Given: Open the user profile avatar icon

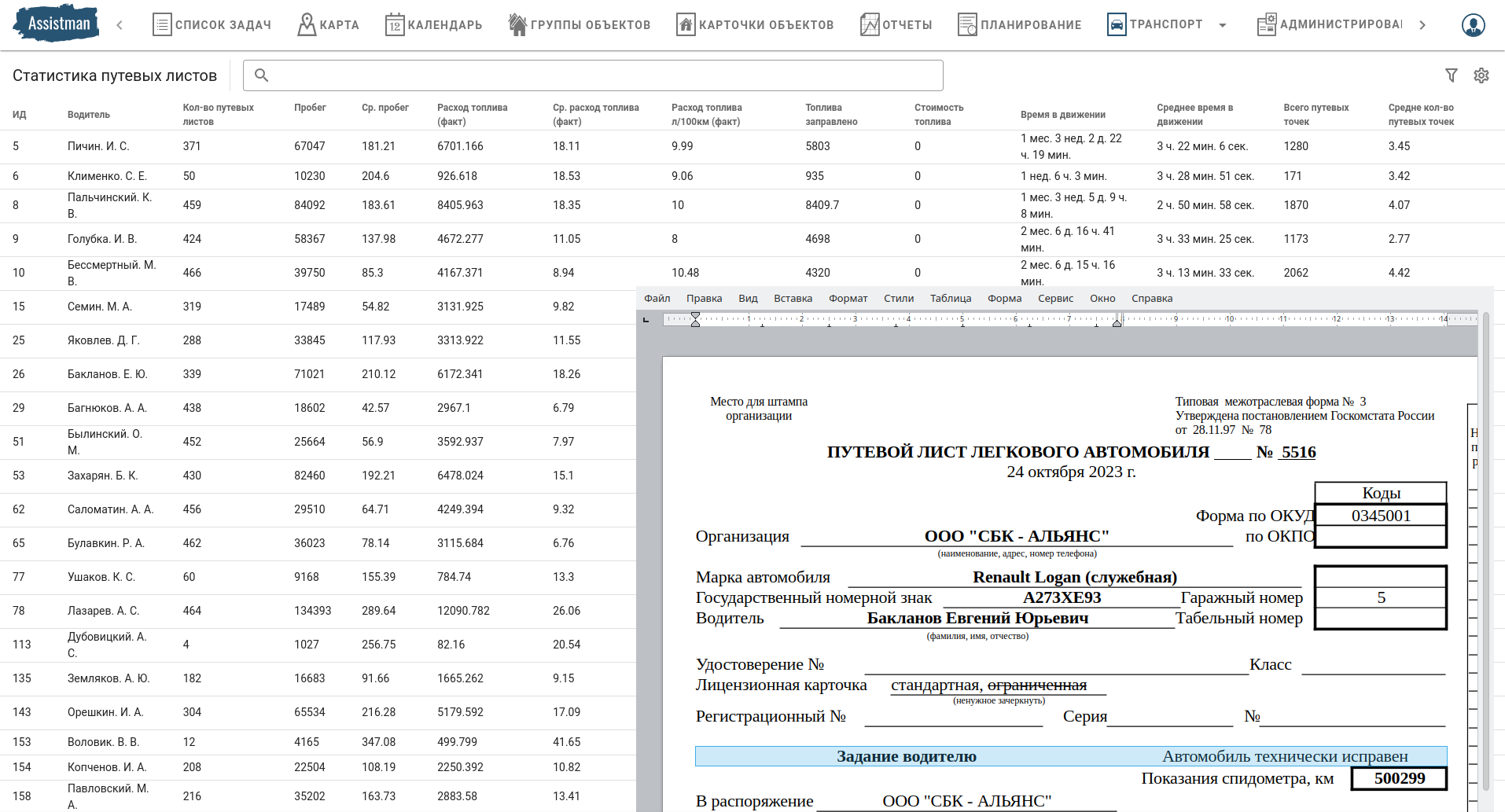Looking at the screenshot, I should (1473, 25).
